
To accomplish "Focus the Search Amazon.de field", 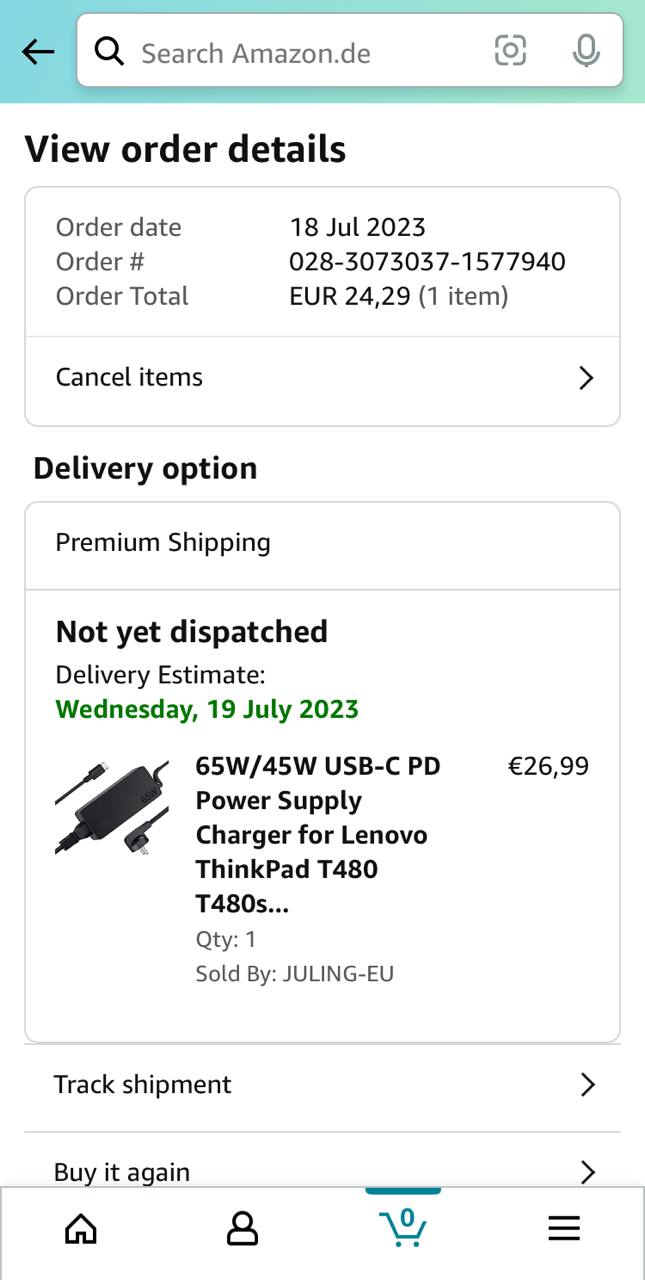I will point(300,52).
